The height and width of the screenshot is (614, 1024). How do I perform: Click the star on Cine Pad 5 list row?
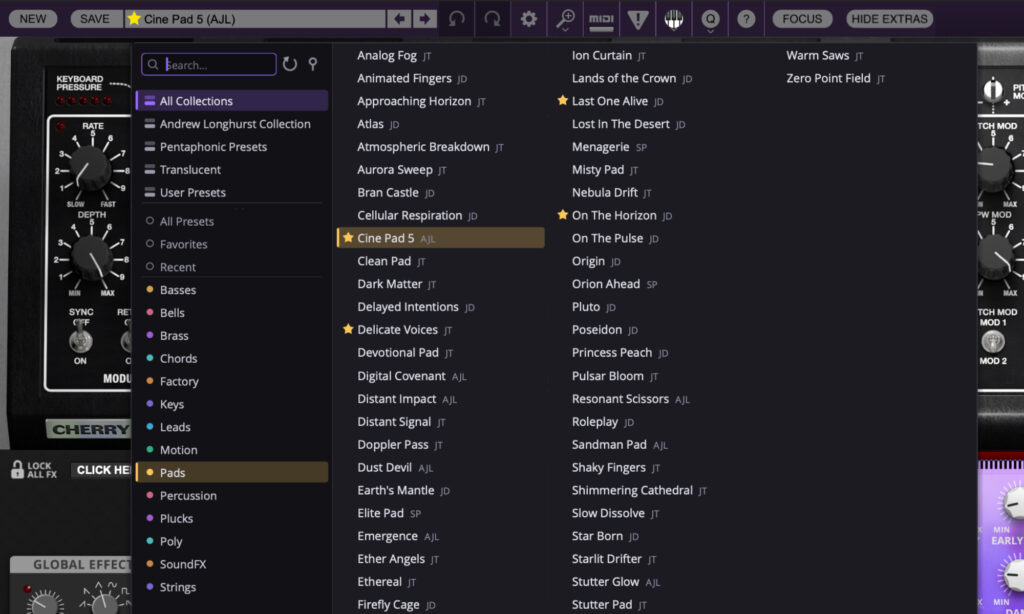coord(348,238)
